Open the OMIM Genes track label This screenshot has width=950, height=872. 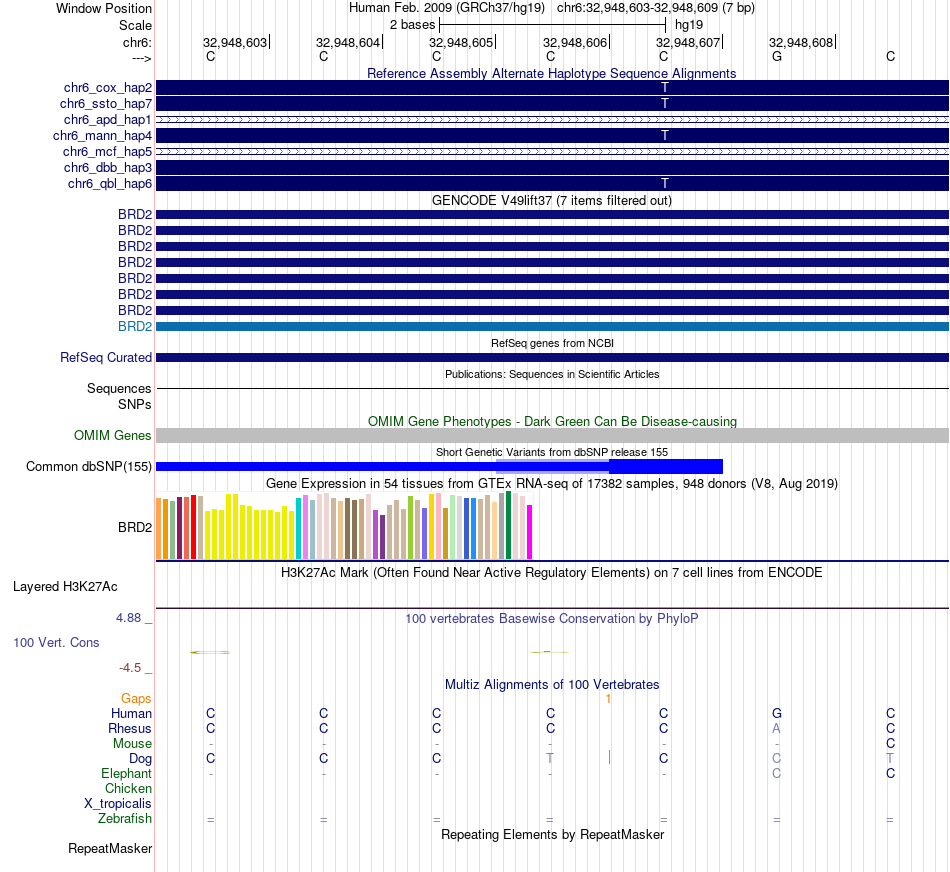click(113, 436)
